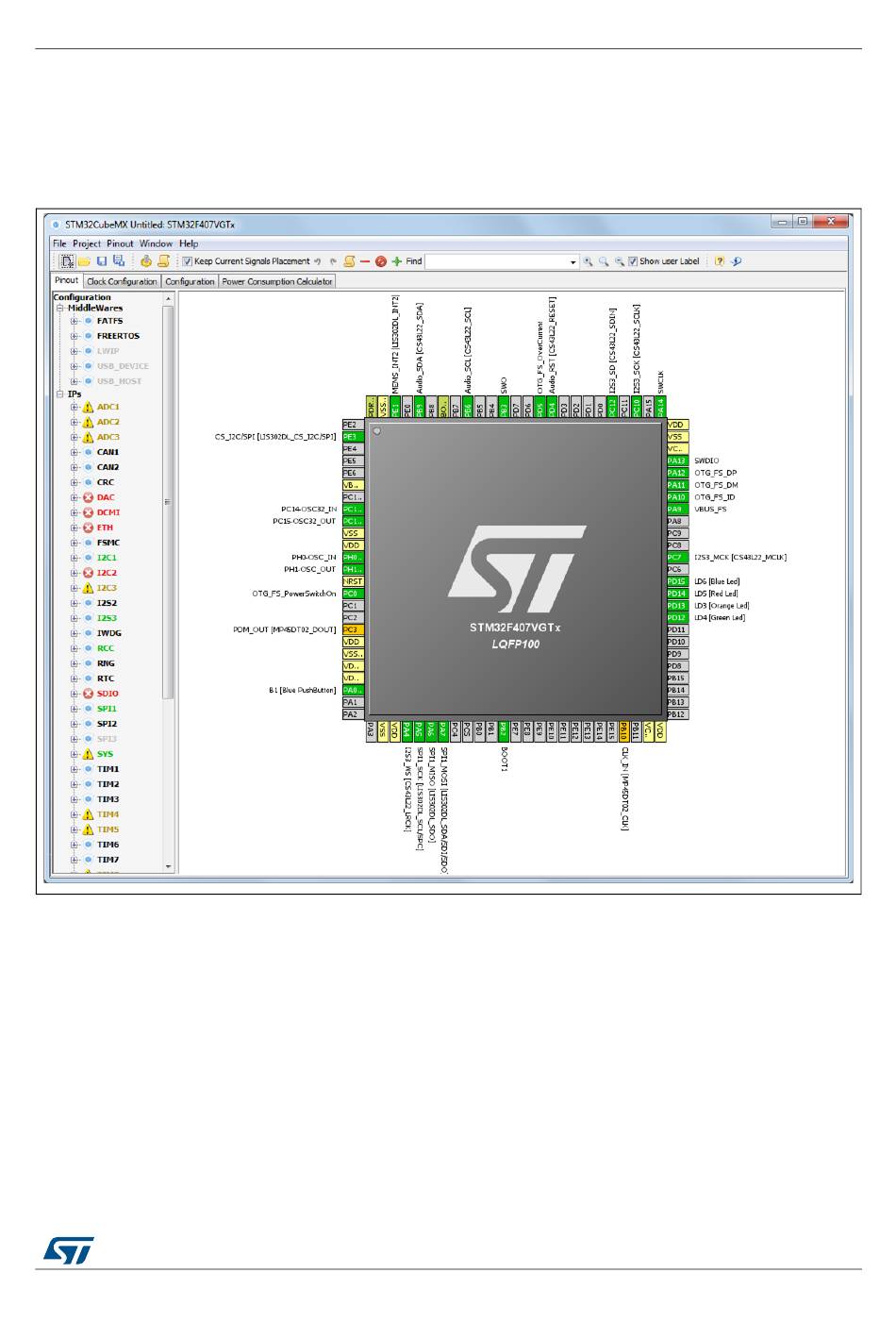Select the Pinout tab

point(67,280)
